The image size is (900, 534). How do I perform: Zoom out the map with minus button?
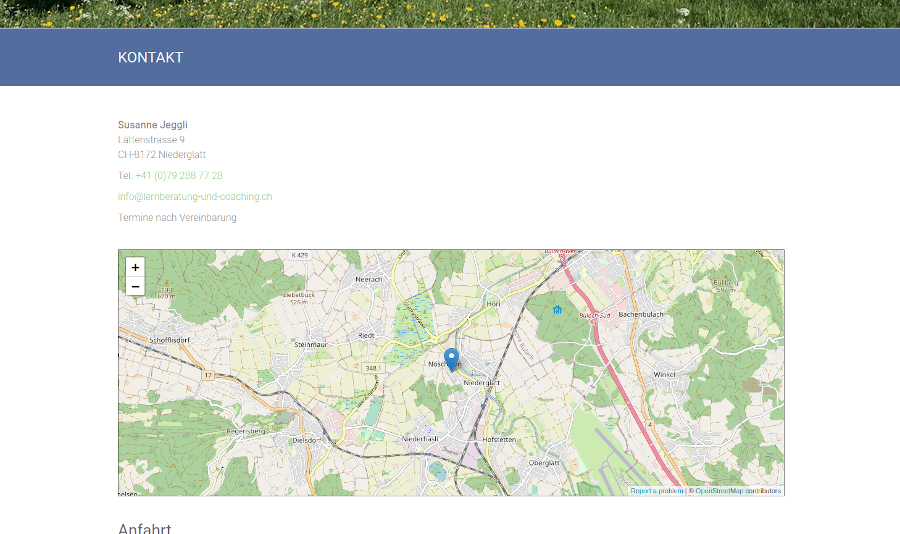tap(135, 286)
